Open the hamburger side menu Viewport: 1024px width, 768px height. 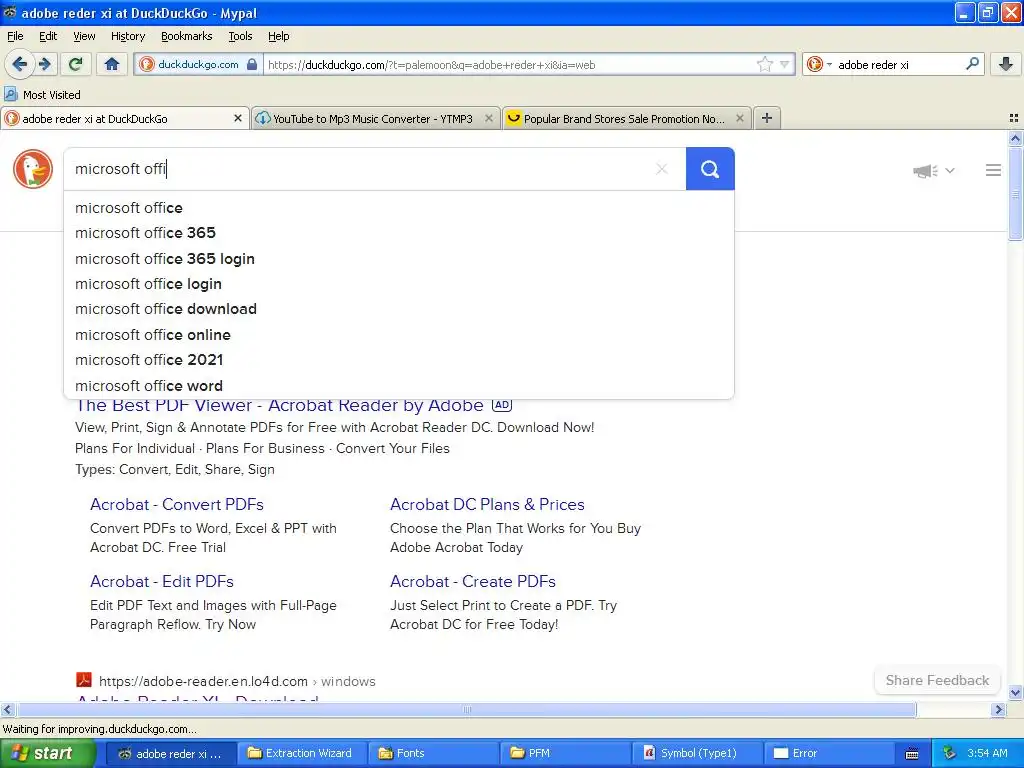(x=993, y=170)
